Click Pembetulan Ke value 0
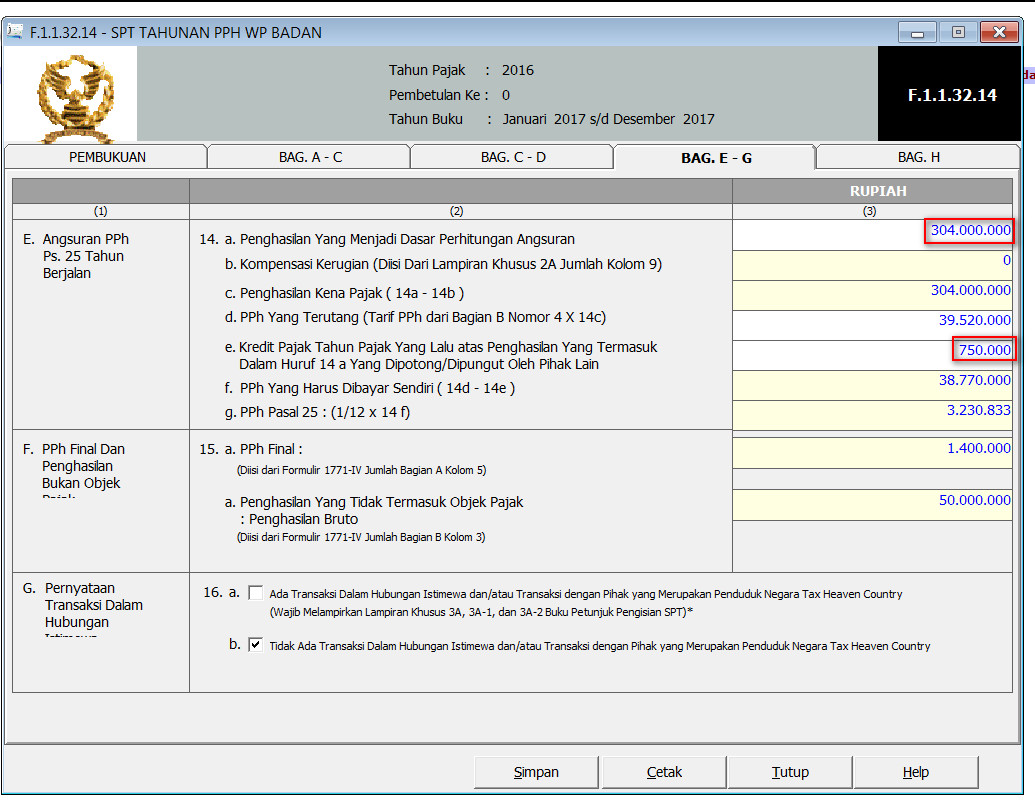The image size is (1035, 800). (x=506, y=95)
